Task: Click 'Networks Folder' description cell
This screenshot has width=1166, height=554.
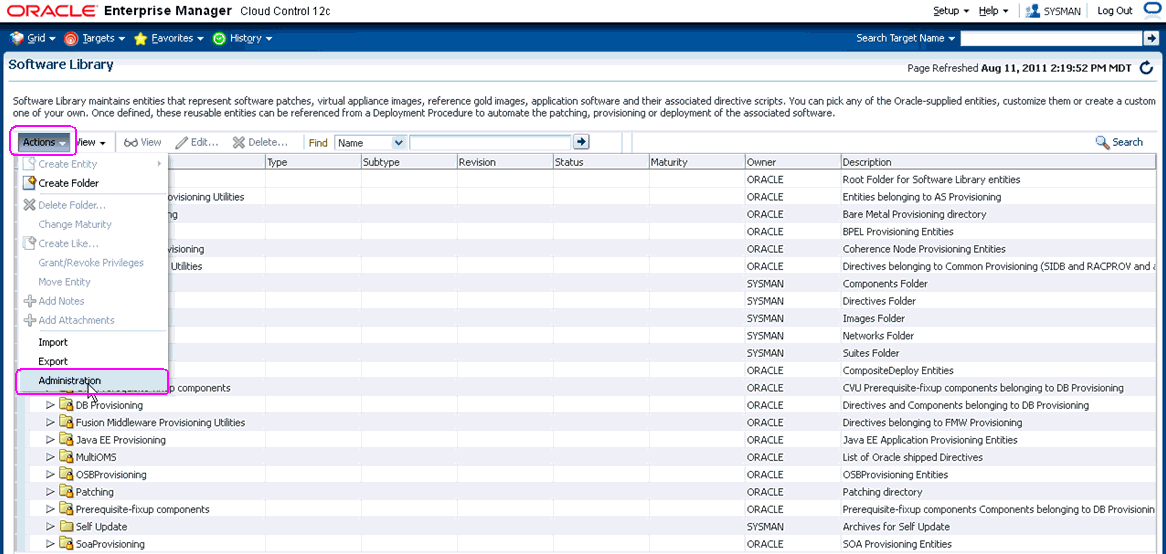Action: point(880,336)
